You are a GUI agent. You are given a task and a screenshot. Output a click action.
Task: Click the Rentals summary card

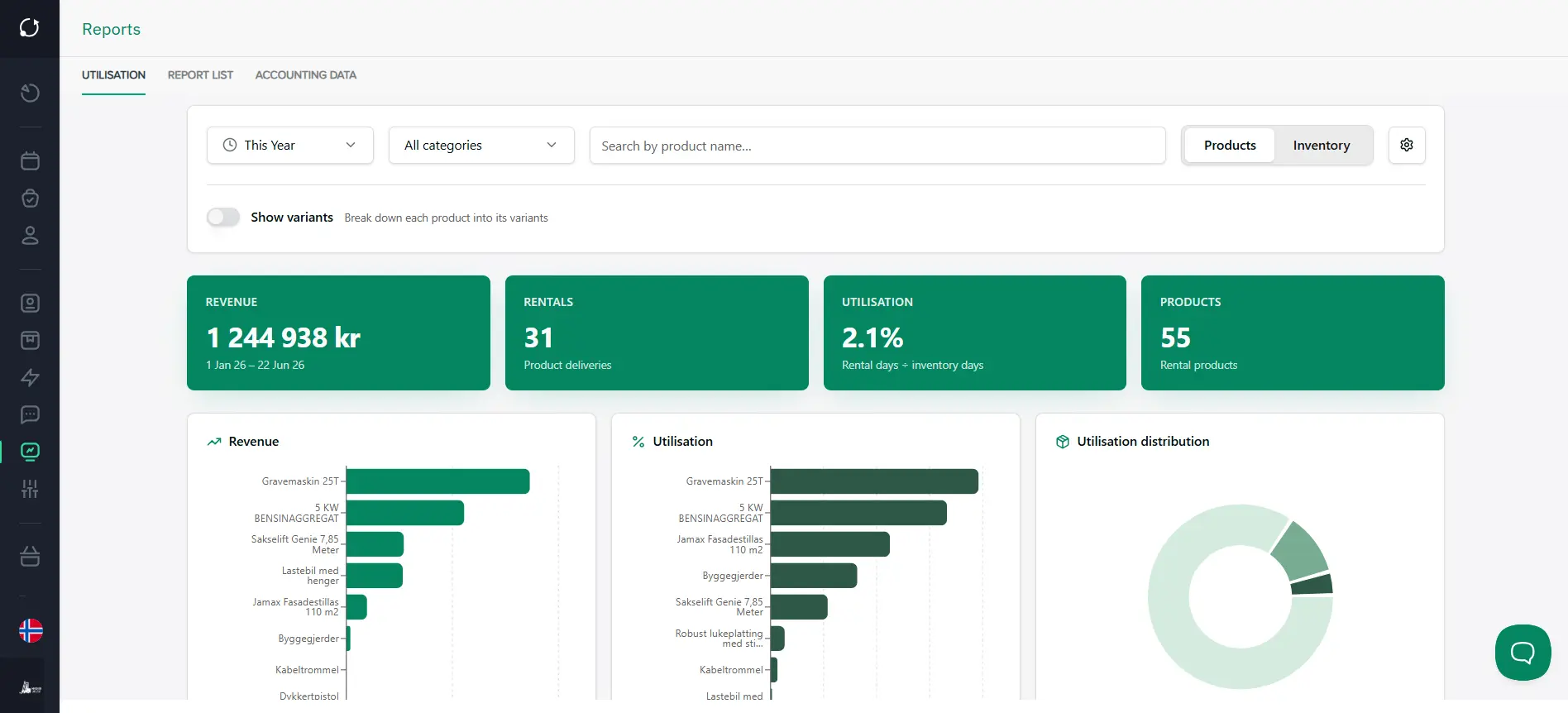(x=657, y=333)
